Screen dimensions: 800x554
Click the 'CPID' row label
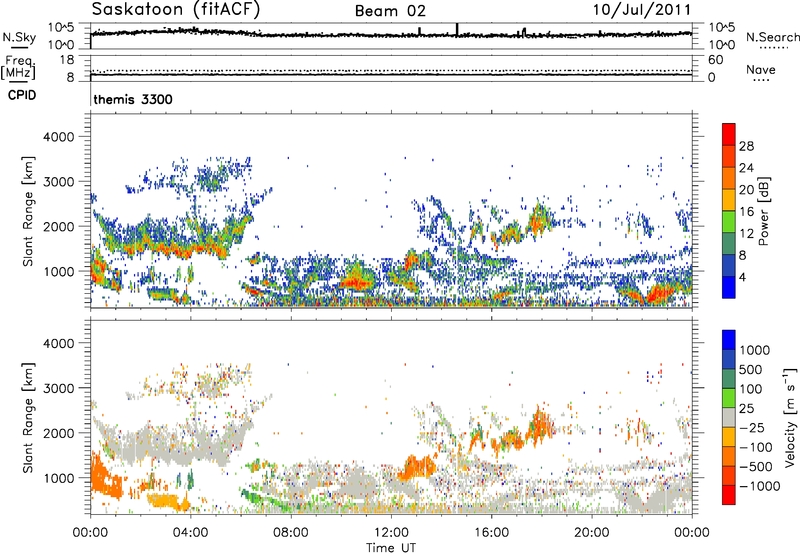click(22, 95)
